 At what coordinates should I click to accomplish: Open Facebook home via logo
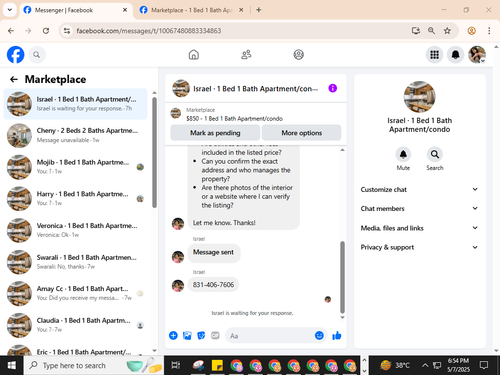coord(16,55)
